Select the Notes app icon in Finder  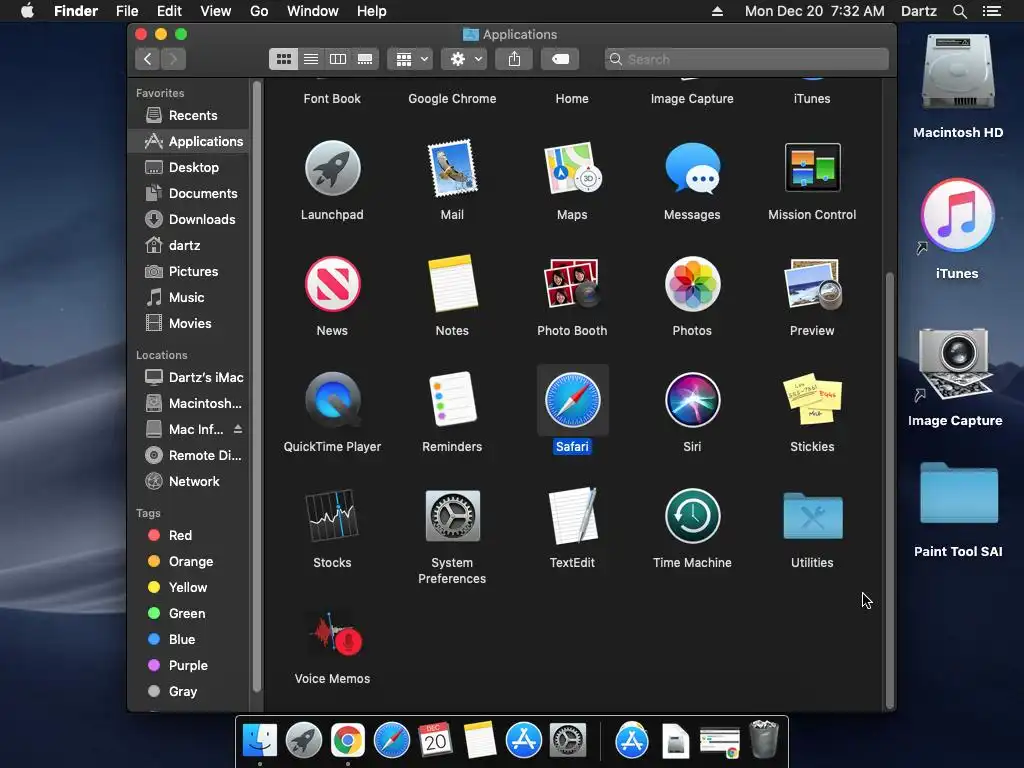click(x=452, y=284)
